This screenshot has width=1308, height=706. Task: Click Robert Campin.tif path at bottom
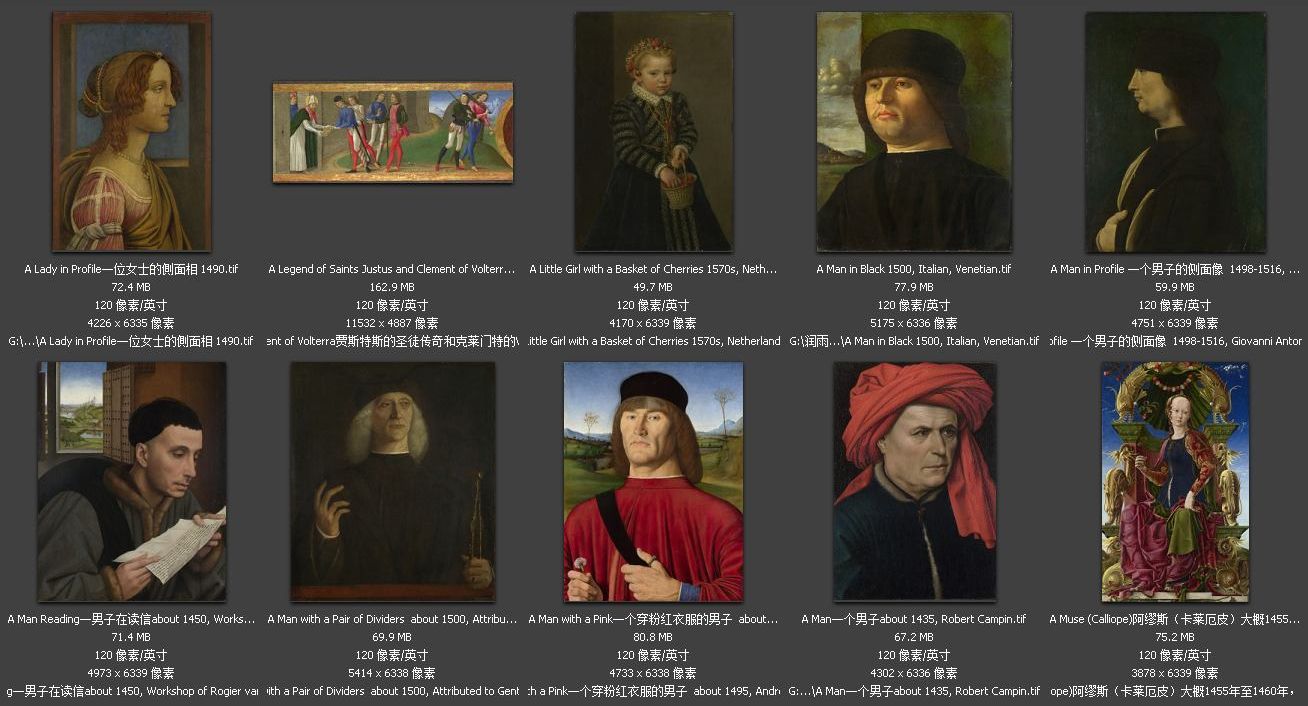914,691
